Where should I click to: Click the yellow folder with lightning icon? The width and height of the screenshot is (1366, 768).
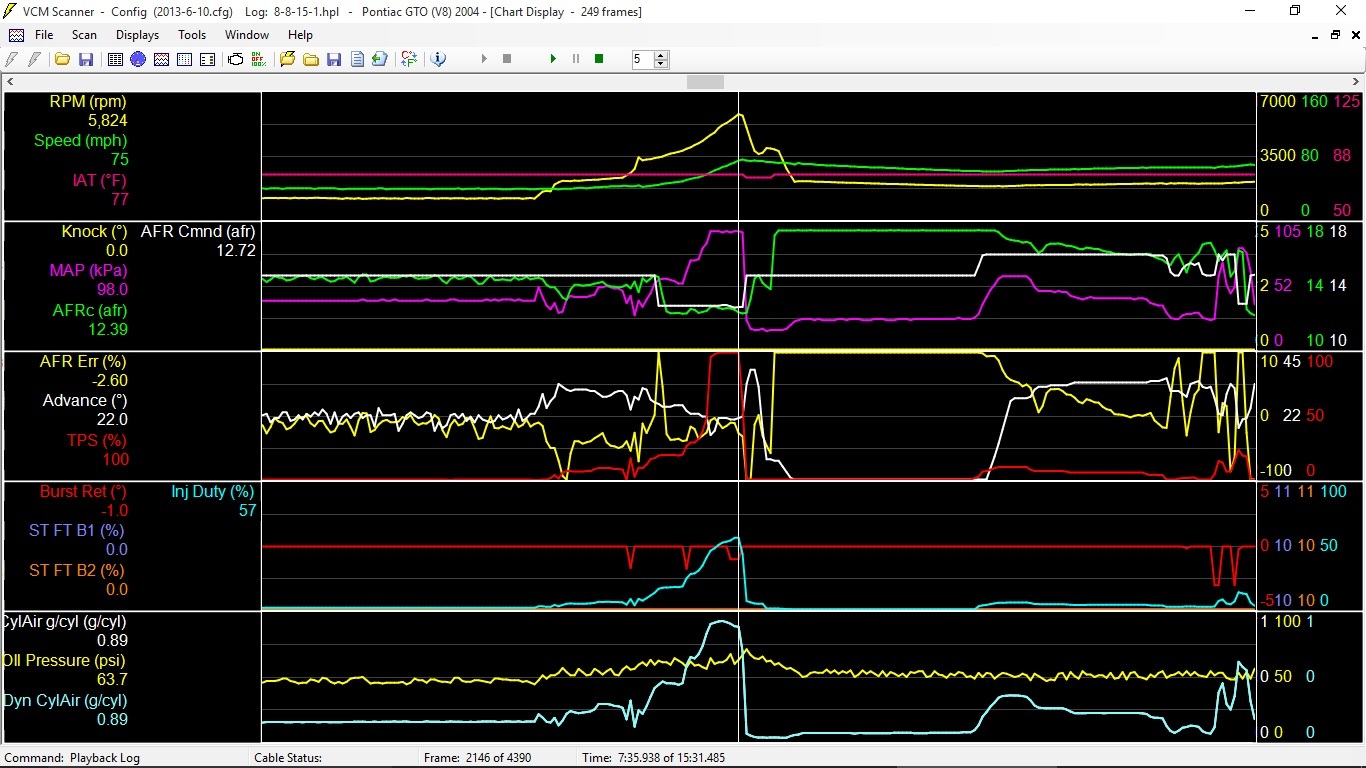pyautogui.click(x=288, y=59)
